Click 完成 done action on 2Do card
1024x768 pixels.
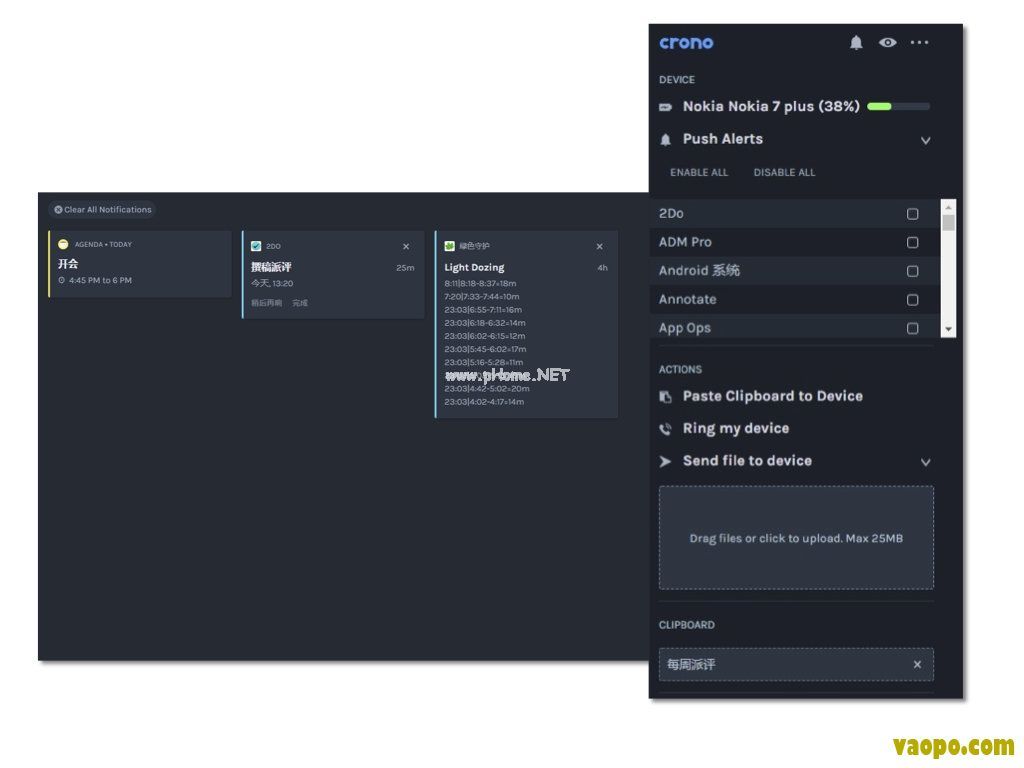(x=300, y=303)
